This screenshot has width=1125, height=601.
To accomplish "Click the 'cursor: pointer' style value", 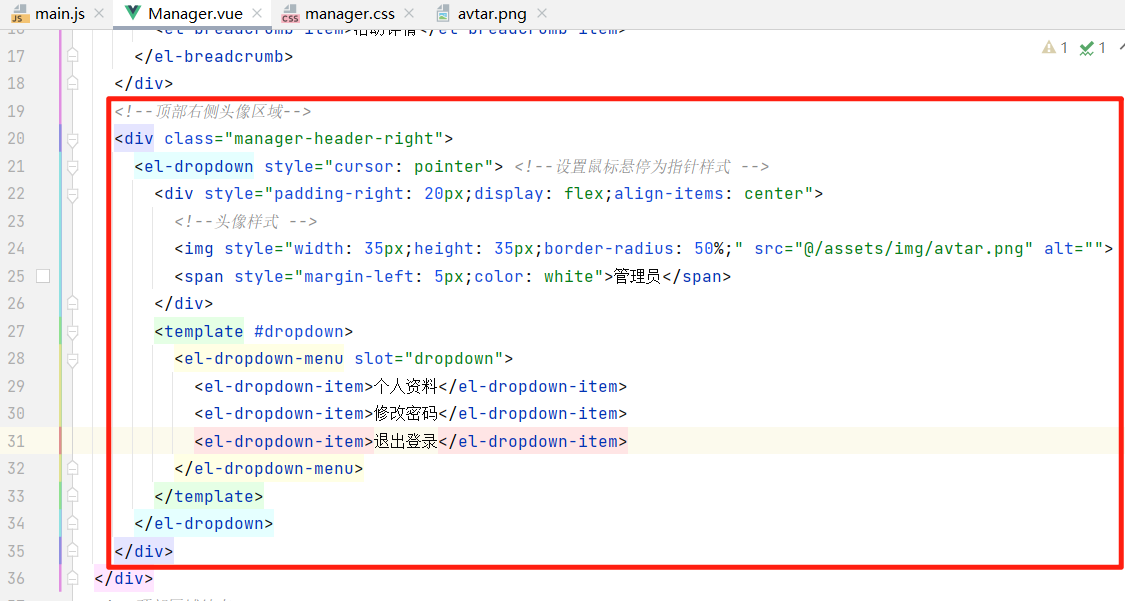I will click(x=409, y=166).
